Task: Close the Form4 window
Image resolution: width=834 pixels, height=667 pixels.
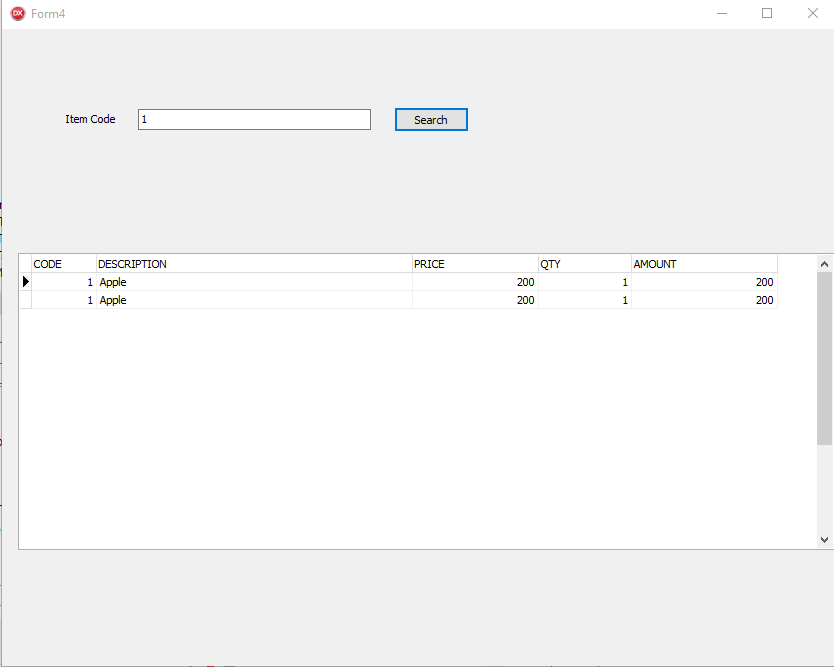Action: (812, 13)
